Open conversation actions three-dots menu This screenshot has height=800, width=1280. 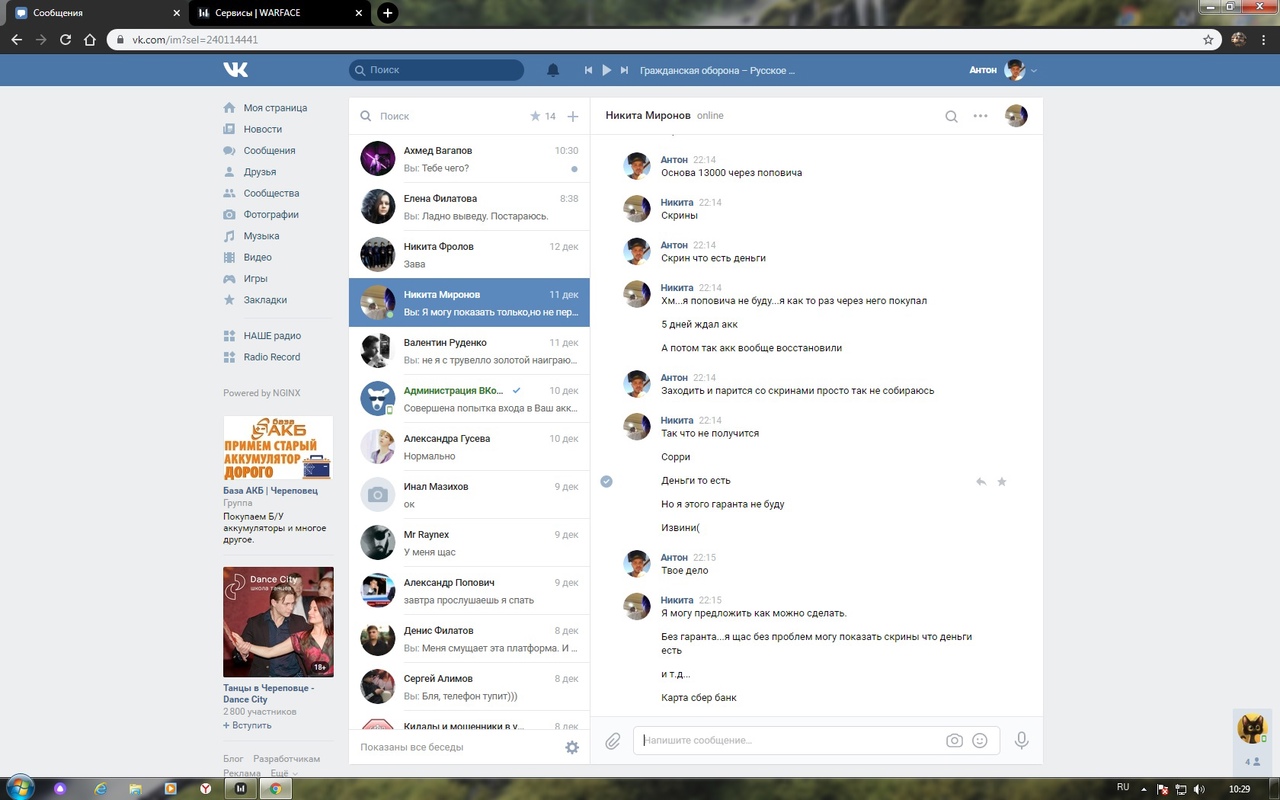coord(980,116)
